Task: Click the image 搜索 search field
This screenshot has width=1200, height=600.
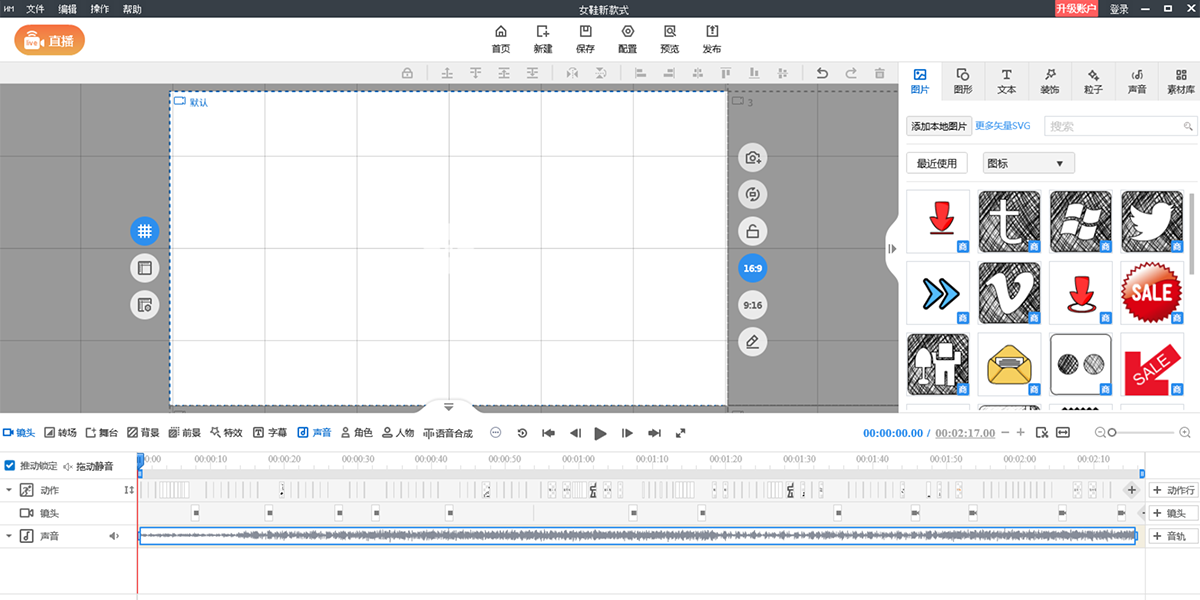Action: [1120, 126]
